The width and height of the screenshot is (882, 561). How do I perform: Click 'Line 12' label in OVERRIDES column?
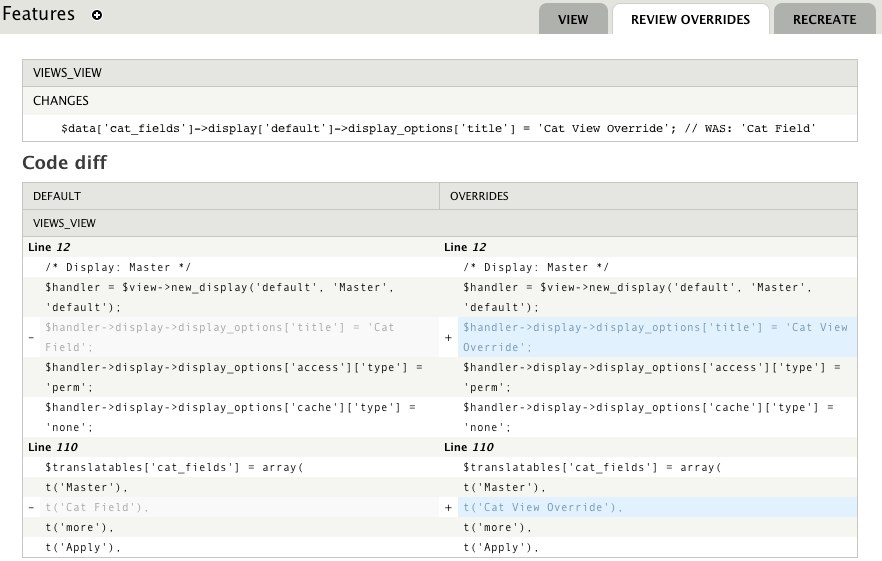tap(465, 247)
